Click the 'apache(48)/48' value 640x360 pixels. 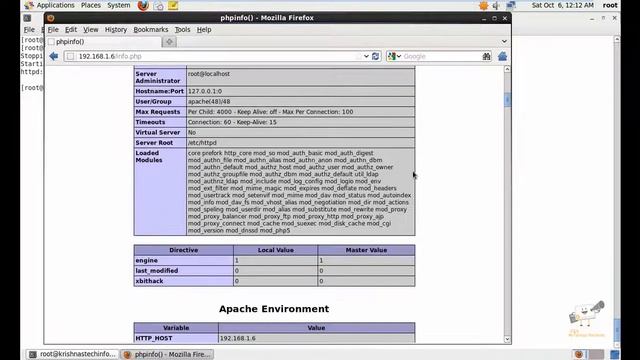(x=209, y=102)
